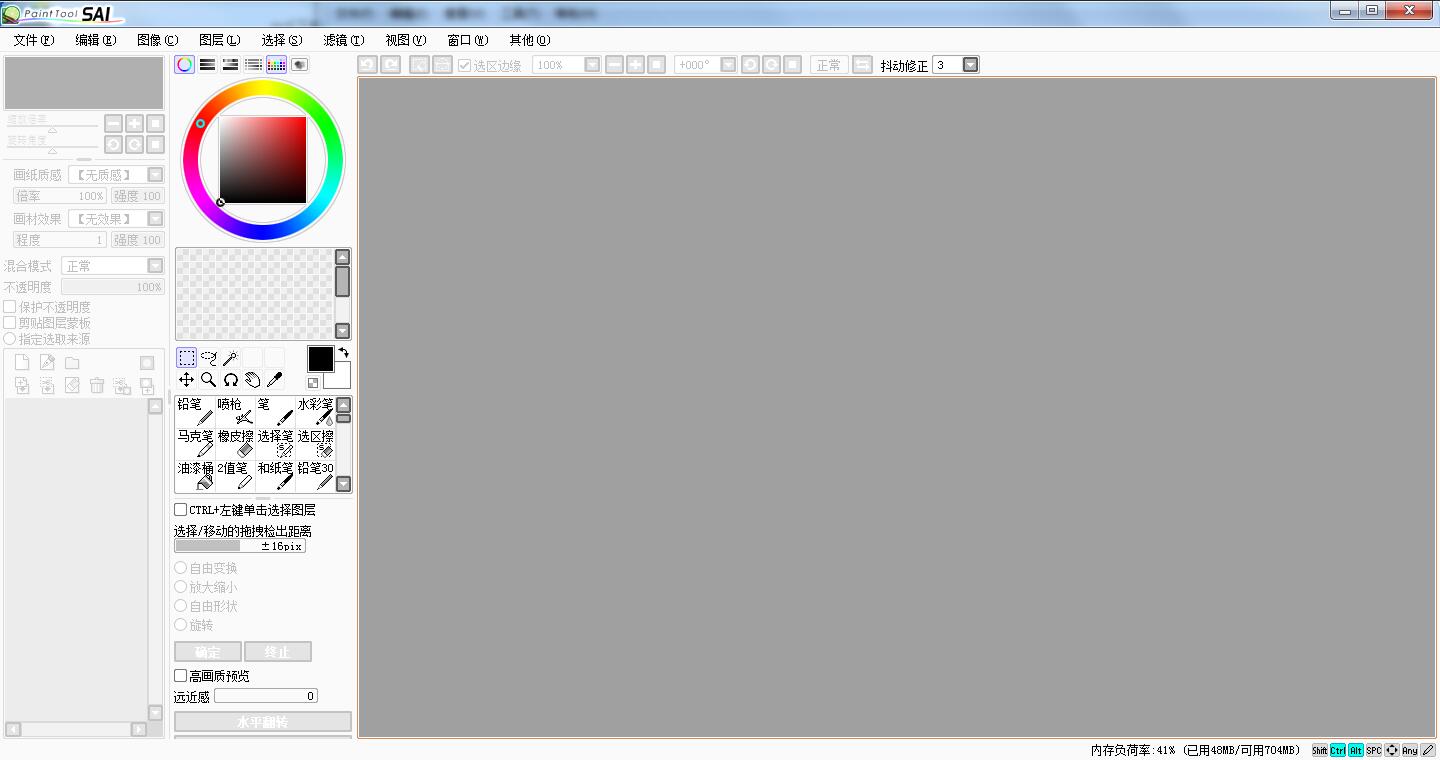Enable 高画质预览 checkbox
The height and width of the screenshot is (760, 1440).
(181, 676)
